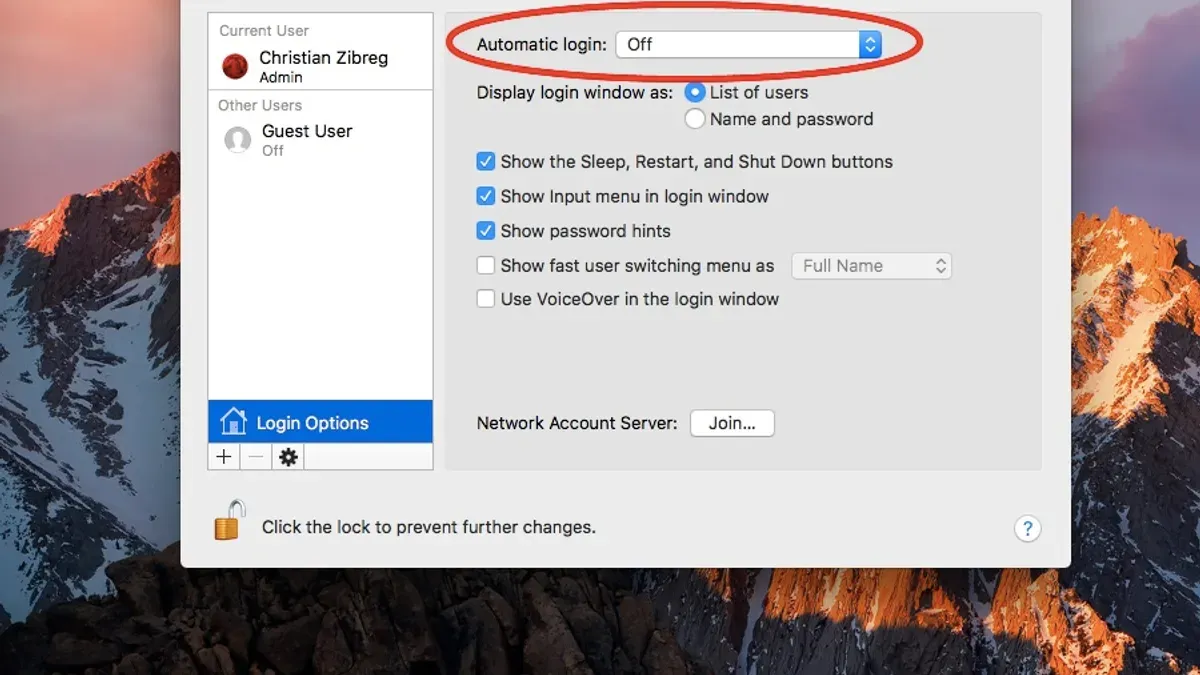
Task: Enable Show fast user switching menu checkbox
Action: tap(486, 265)
